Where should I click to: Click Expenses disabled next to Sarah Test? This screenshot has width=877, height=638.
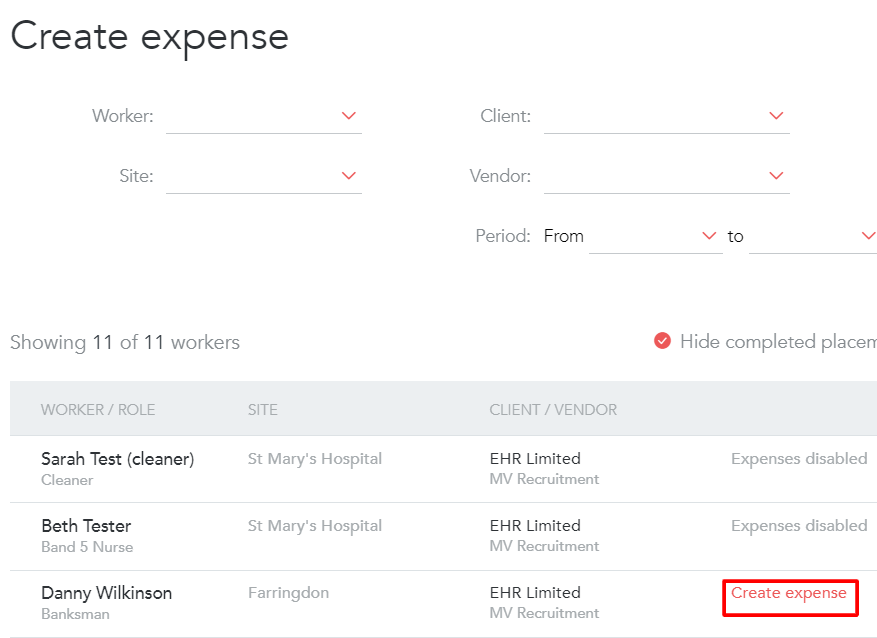tap(799, 458)
